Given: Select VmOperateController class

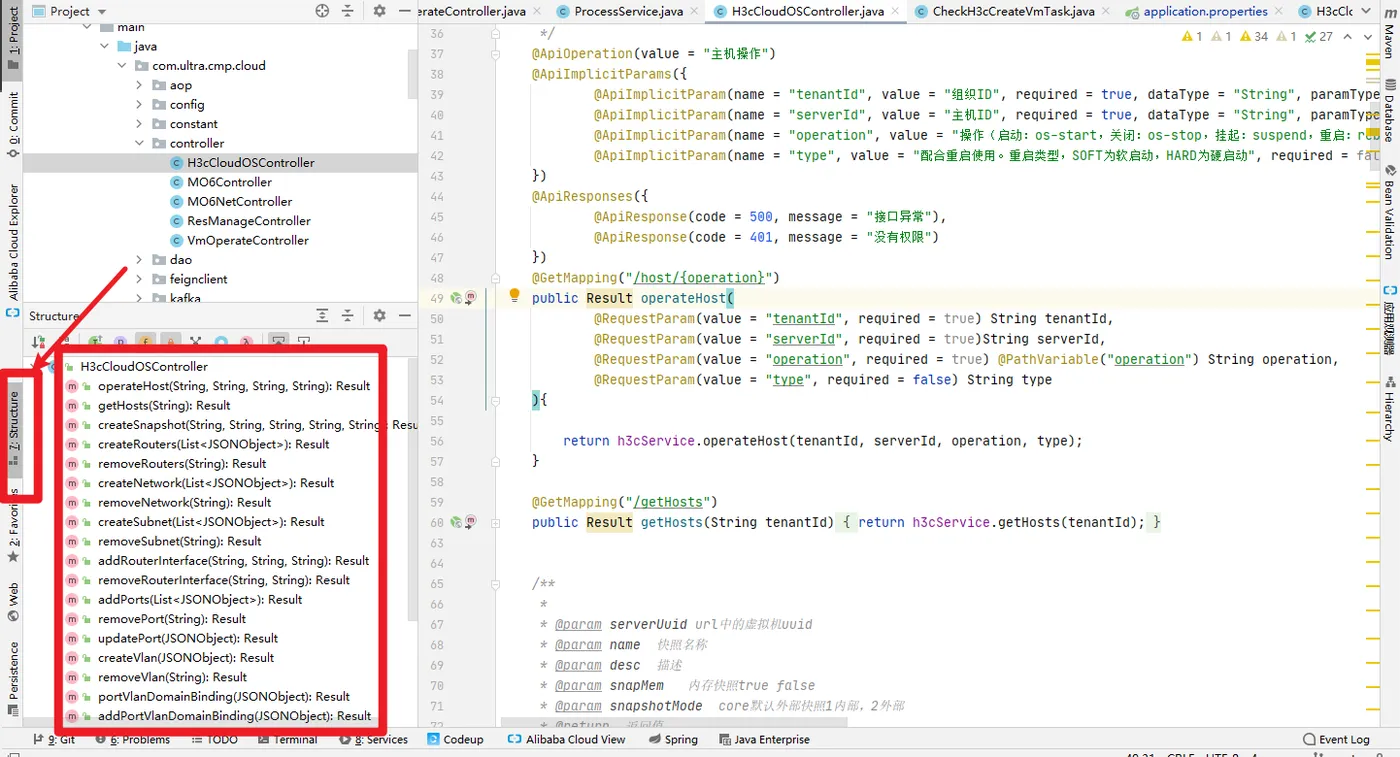Looking at the screenshot, I should (x=247, y=240).
